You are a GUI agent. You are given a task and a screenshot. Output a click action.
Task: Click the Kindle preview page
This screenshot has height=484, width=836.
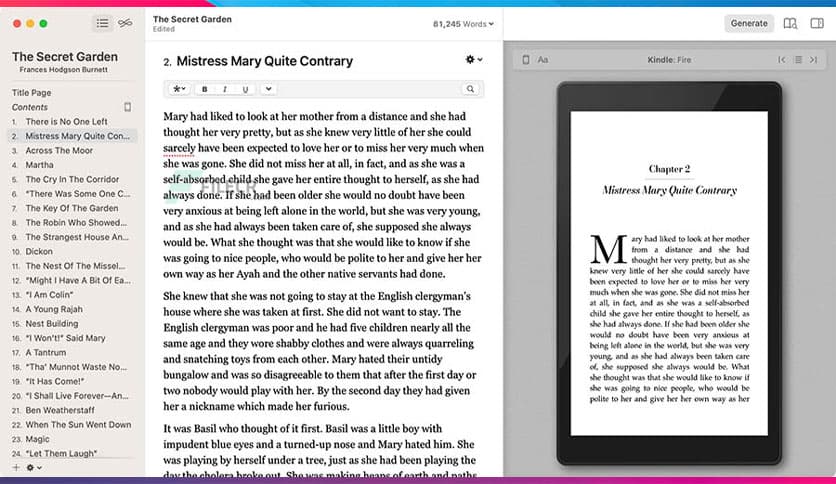point(669,273)
